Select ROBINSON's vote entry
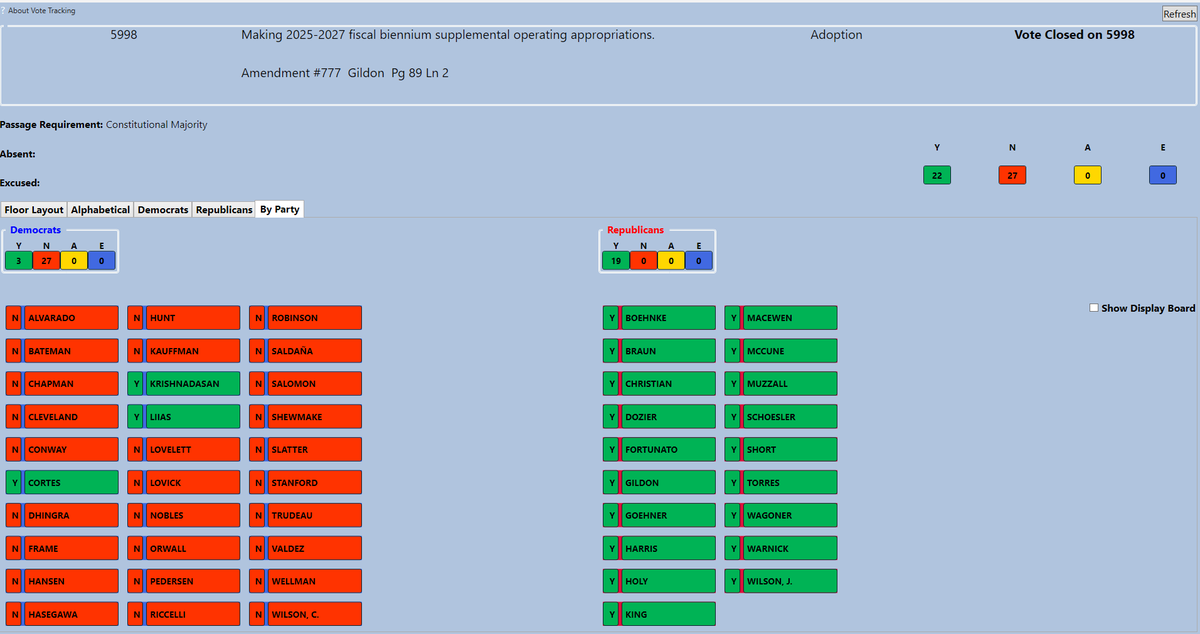This screenshot has height=634, width=1200. 306,318
